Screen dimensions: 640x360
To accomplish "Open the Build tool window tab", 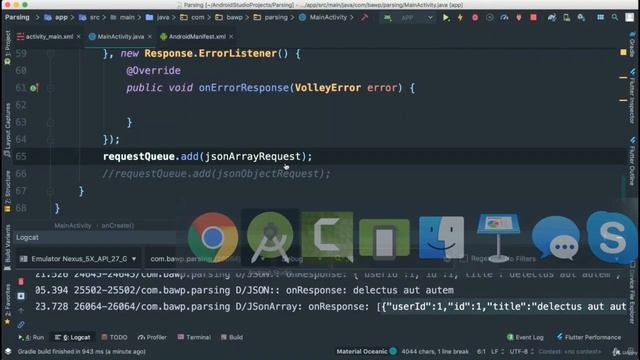I will [x=232, y=337].
